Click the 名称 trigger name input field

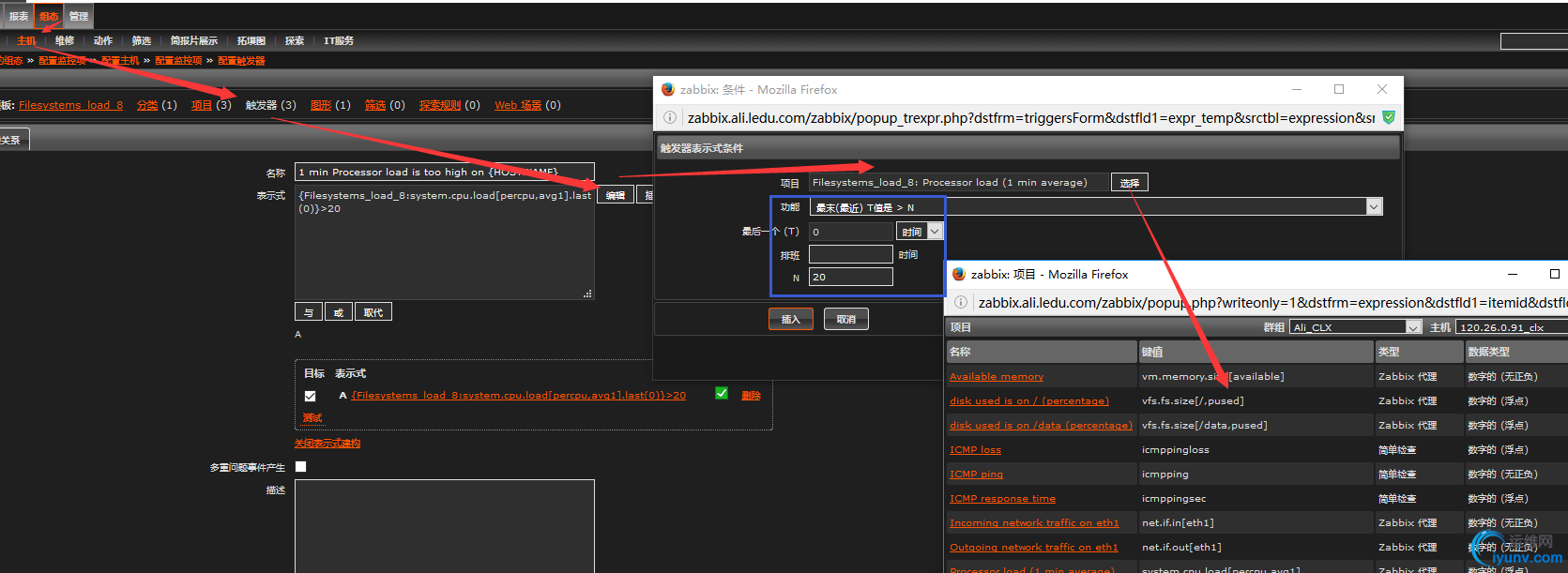pyautogui.click(x=445, y=172)
